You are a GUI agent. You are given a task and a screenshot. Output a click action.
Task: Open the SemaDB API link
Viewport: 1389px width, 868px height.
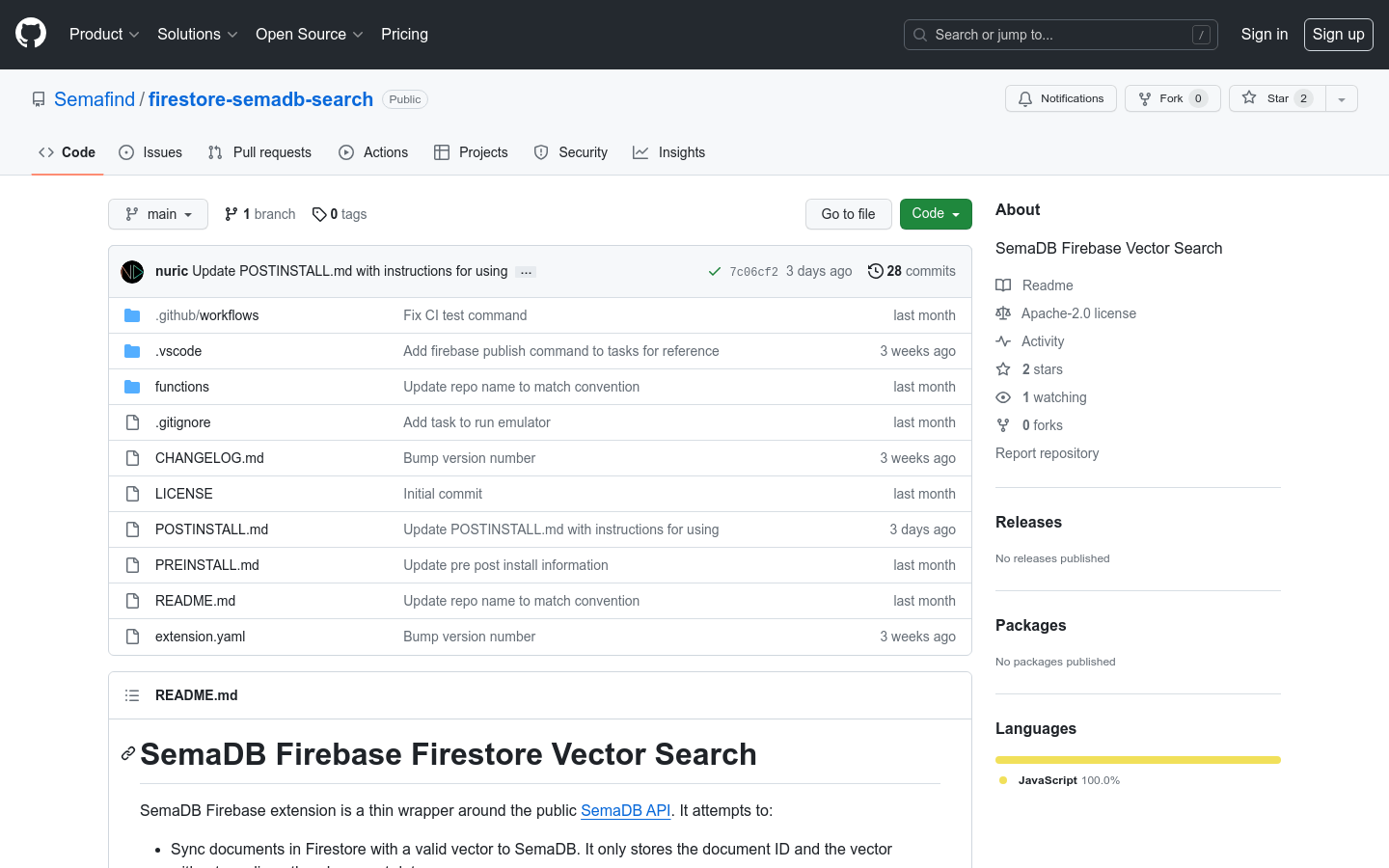(625, 810)
